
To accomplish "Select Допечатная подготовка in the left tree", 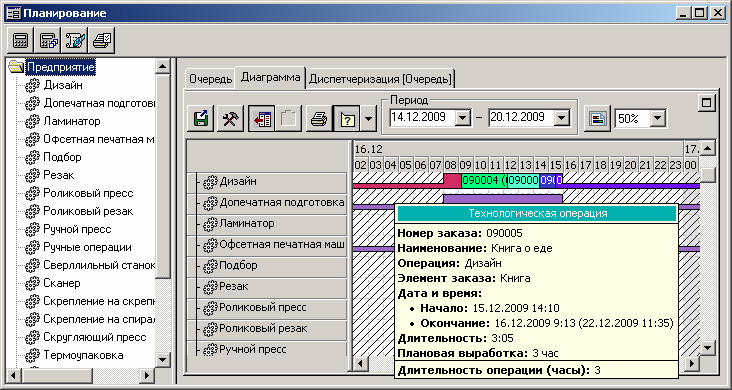I will (99, 103).
